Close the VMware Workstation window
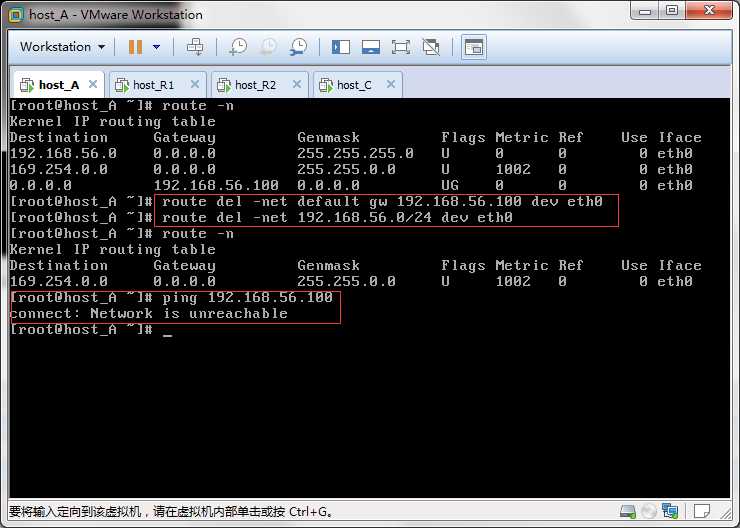This screenshot has height=528, width=740. [x=709, y=11]
